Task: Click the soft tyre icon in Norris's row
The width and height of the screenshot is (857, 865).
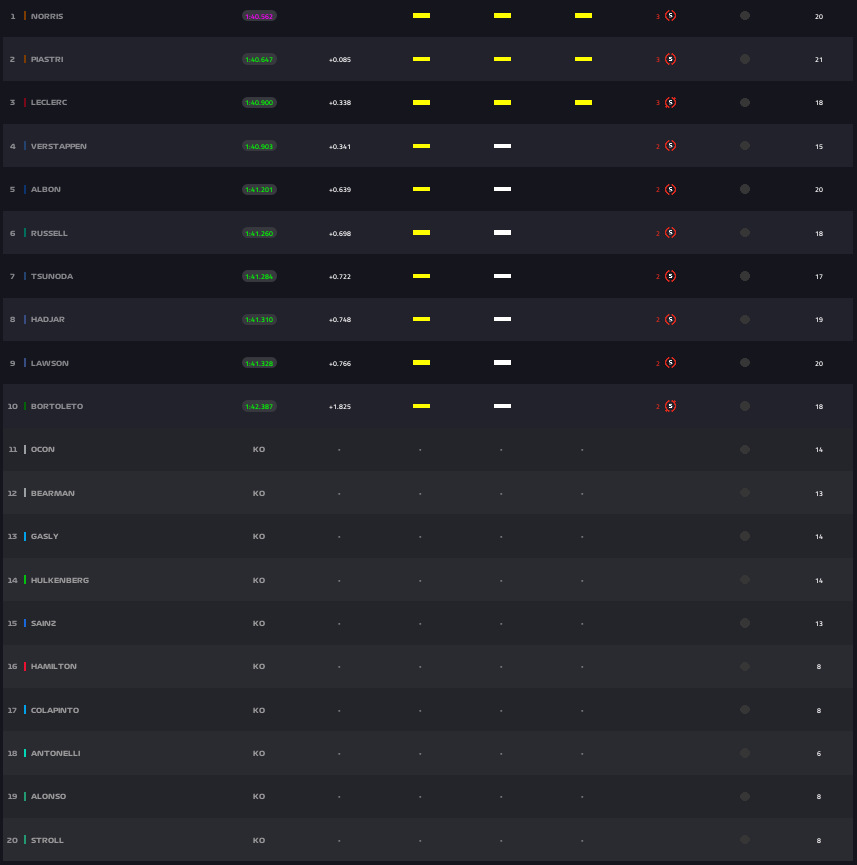Action: [670, 16]
